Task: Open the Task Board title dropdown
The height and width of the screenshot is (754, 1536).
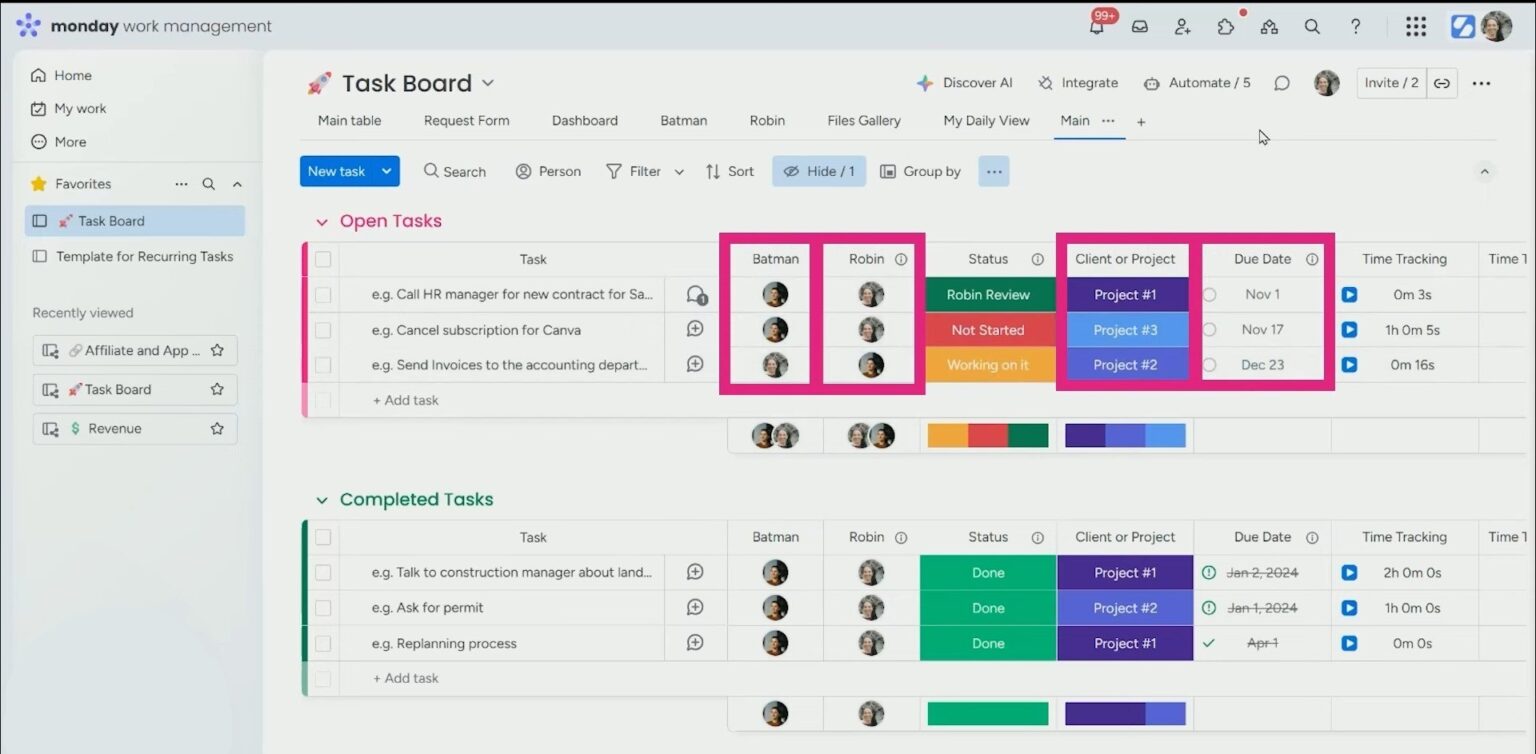Action: [x=487, y=83]
